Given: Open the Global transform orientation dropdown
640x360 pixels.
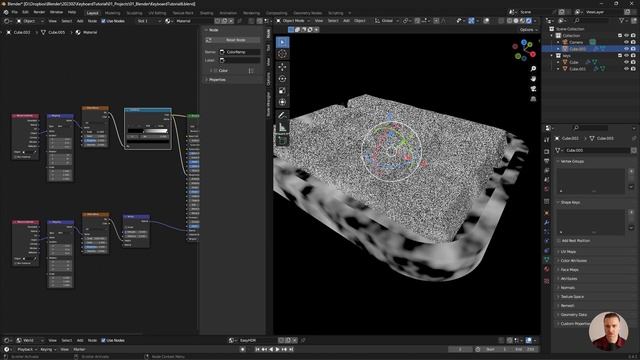Looking at the screenshot, I should pos(387,20).
